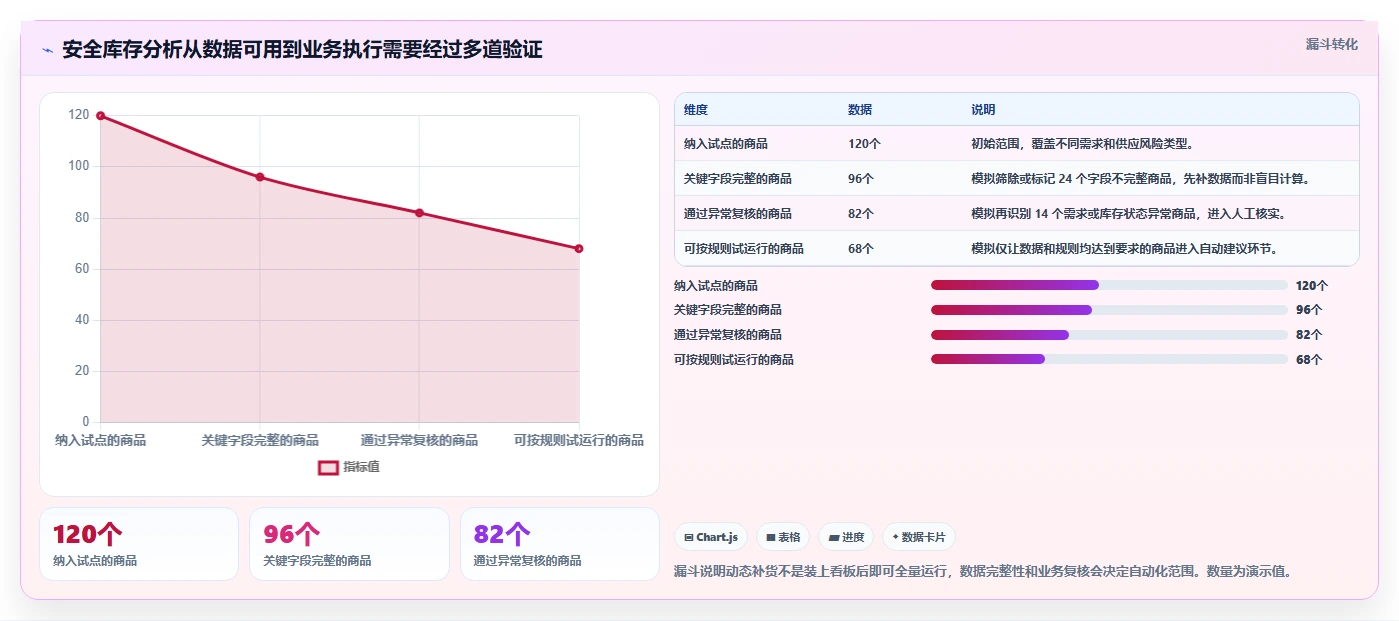This screenshot has height=621, width=1399.
Task: Click the lightning icon before the title
Action: 47,50
